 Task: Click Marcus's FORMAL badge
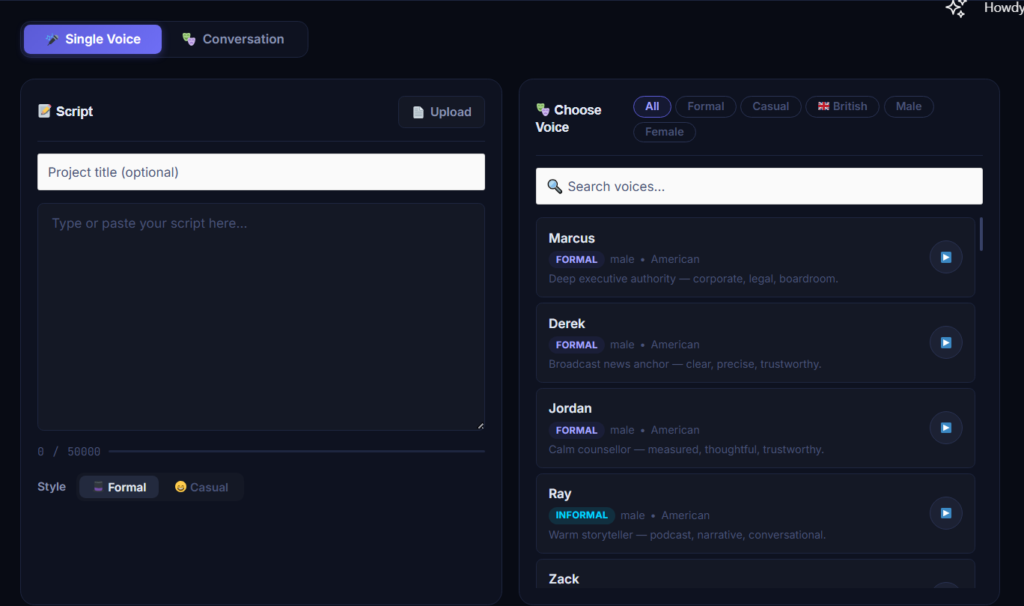point(576,259)
